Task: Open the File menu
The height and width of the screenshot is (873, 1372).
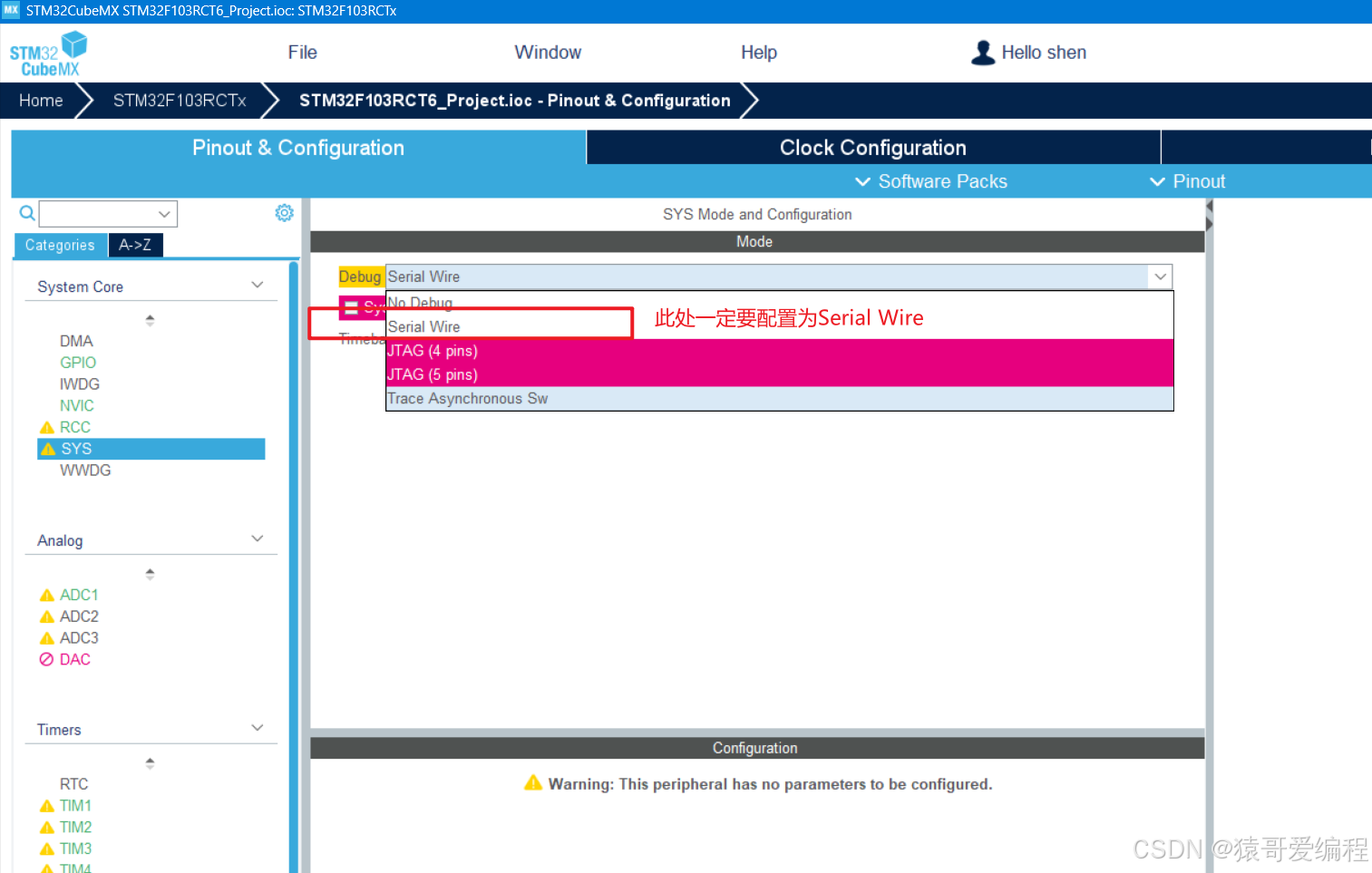Action: [x=303, y=53]
